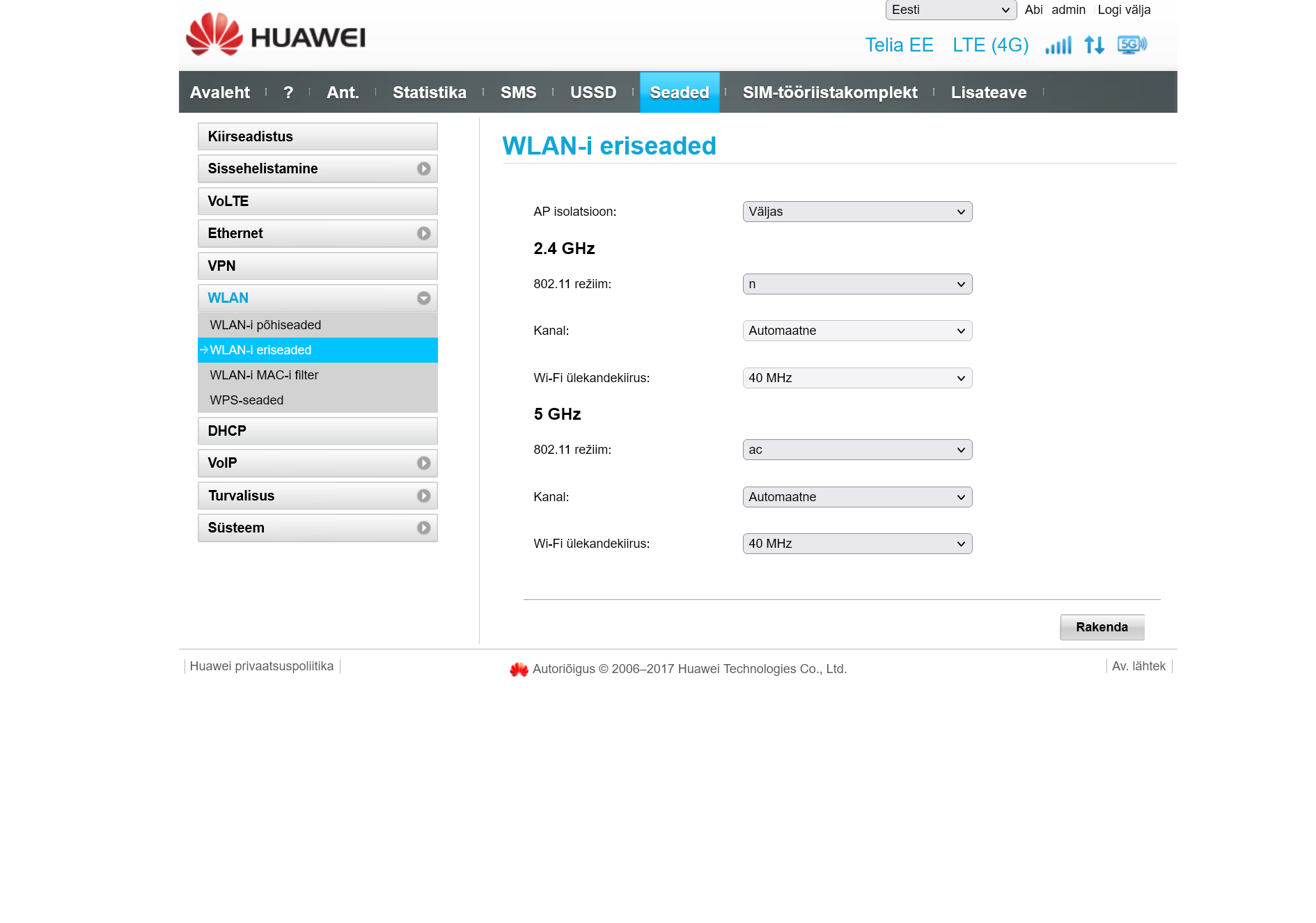Click the Huawei logo in the header
The width and height of the screenshot is (1316, 923).
[x=276, y=34]
